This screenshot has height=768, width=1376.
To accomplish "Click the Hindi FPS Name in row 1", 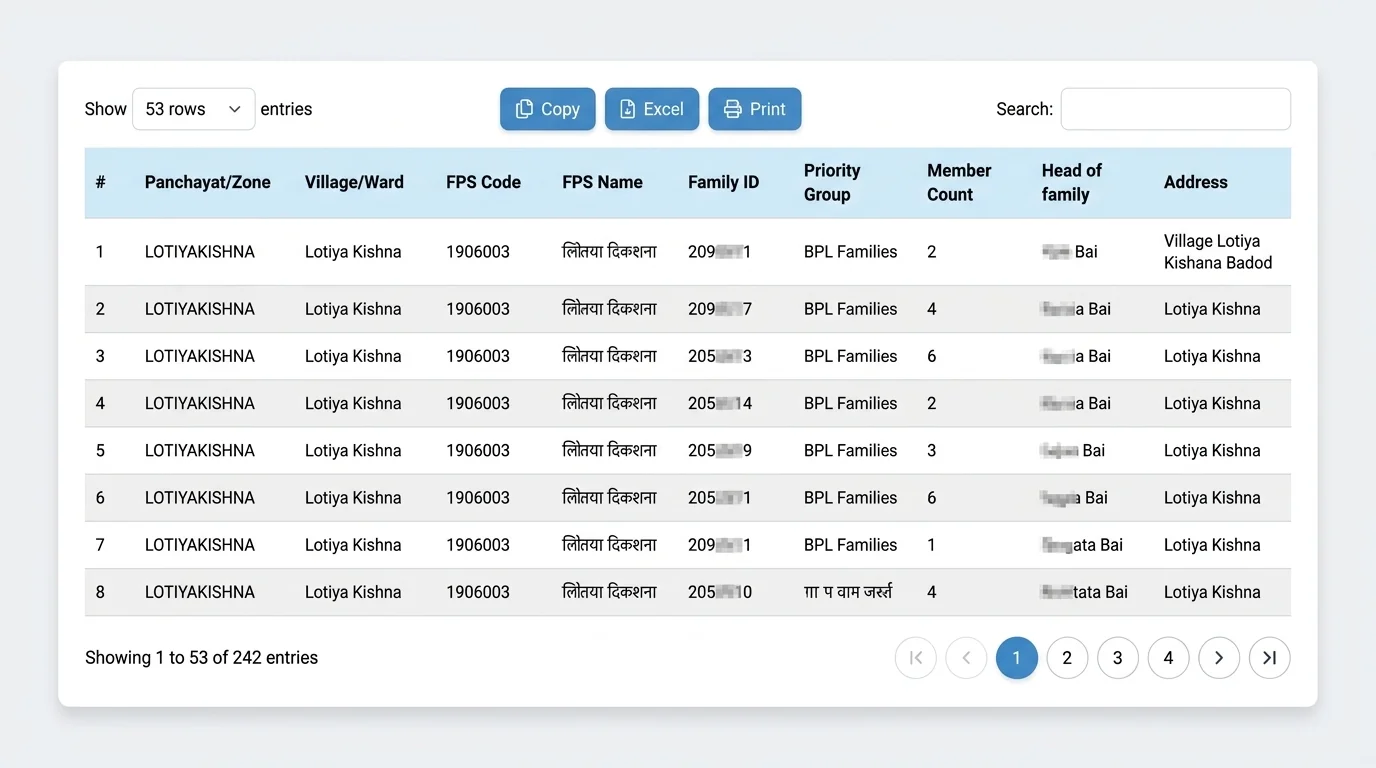I will tap(609, 252).
